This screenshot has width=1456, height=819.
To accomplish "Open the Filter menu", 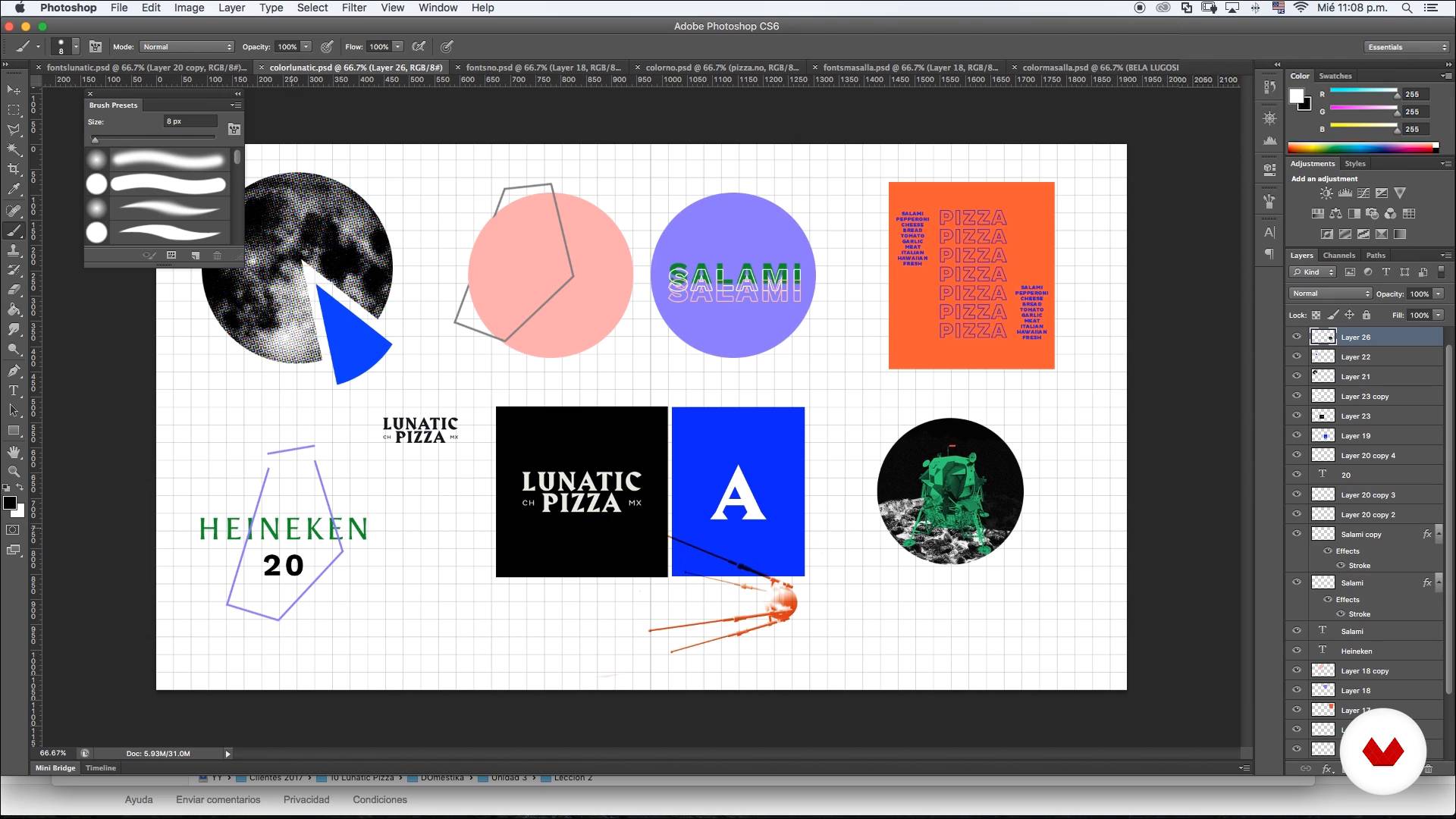I will [354, 8].
